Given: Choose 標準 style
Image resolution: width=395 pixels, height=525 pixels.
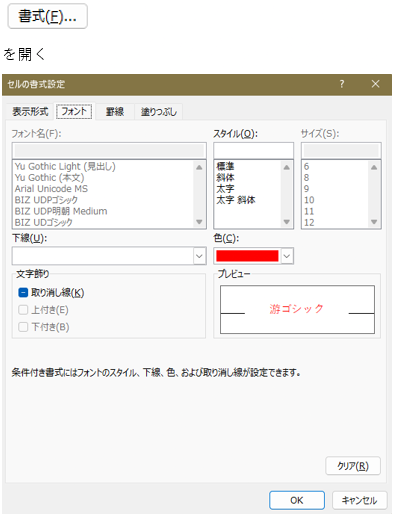Looking at the screenshot, I should [225, 166].
